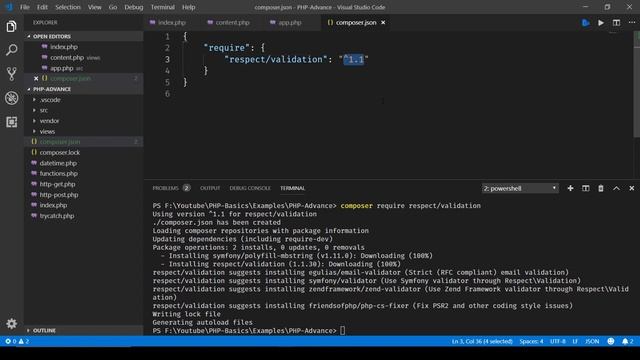Open the Help menu
Viewport: 640px width, 360px height.
coord(188,7)
